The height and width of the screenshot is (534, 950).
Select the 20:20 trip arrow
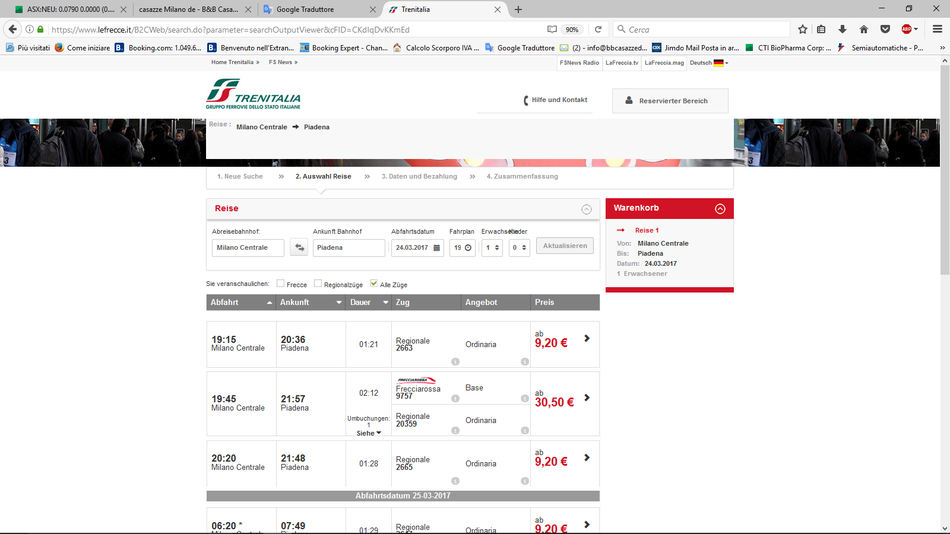coord(586,458)
